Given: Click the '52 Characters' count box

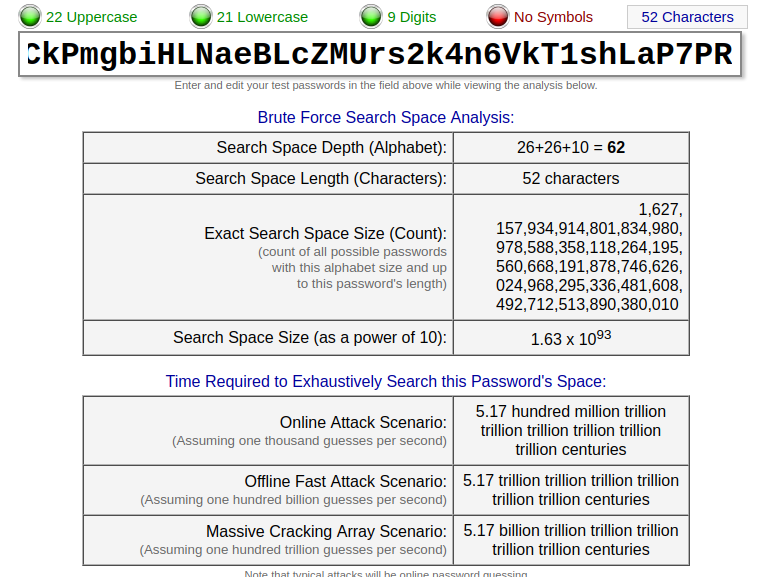Looking at the screenshot, I should (687, 17).
